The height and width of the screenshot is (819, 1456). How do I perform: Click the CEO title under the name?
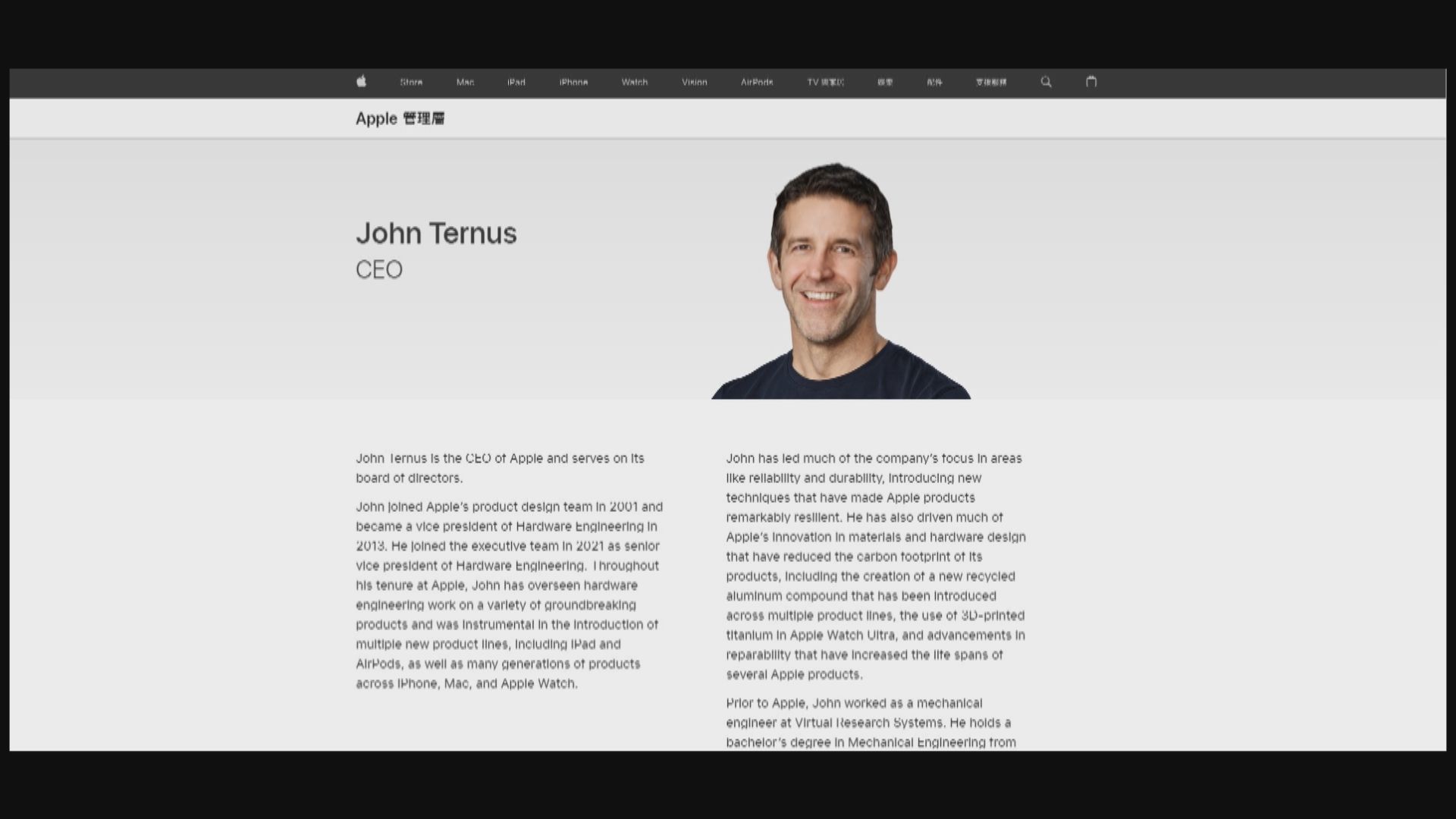pyautogui.click(x=379, y=269)
